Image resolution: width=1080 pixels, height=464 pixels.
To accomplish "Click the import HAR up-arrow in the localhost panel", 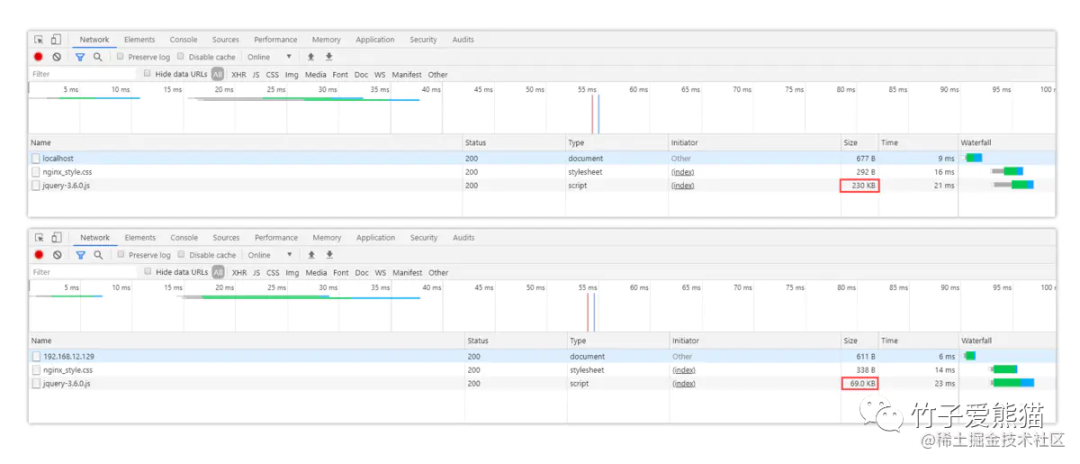I will coord(311,57).
